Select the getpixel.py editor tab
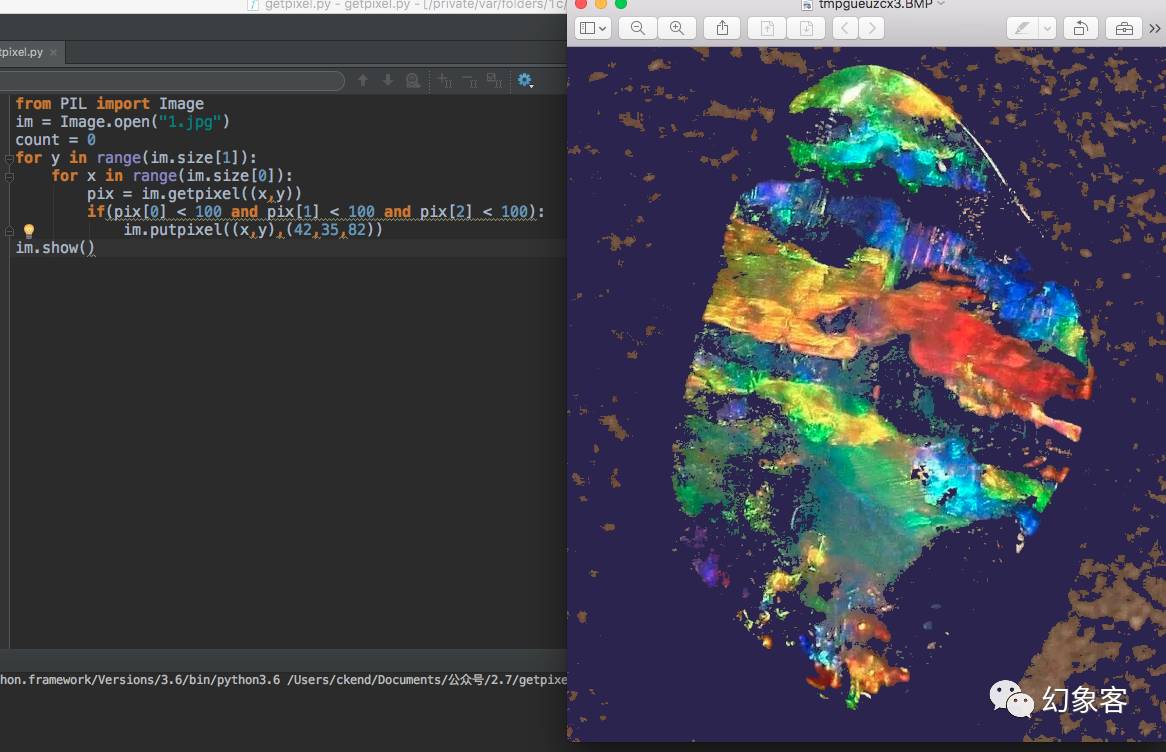1166x752 pixels. coord(20,52)
